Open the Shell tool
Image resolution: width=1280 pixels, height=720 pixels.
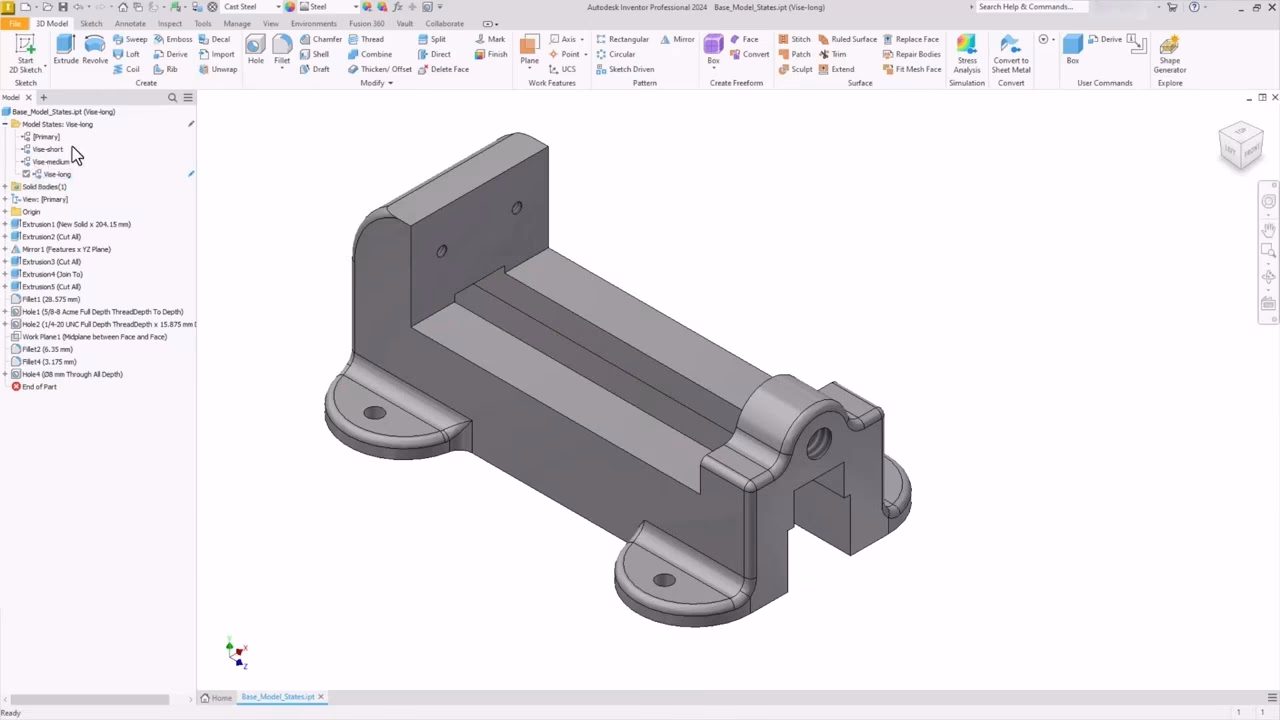(x=322, y=54)
